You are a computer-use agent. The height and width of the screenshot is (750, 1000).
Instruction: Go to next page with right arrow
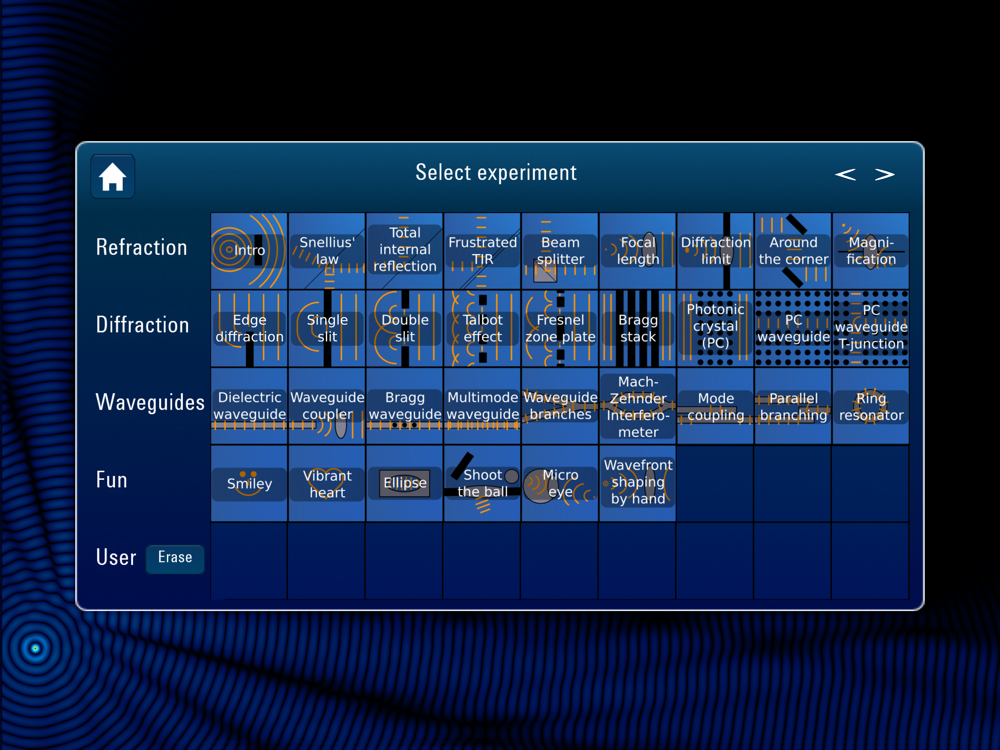(x=885, y=175)
